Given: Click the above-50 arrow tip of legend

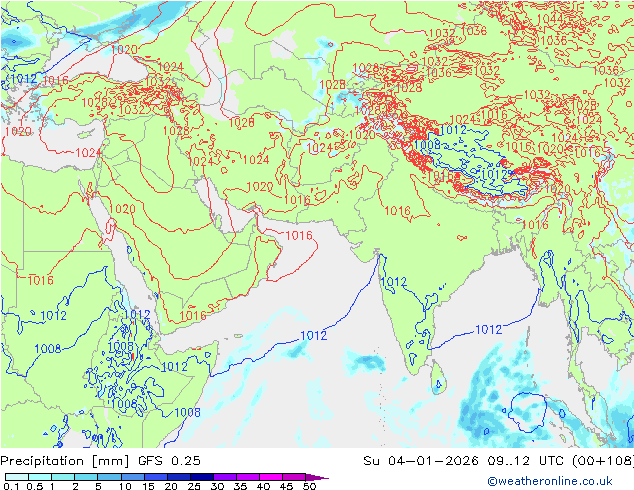Looking at the screenshot, I should click(317, 477).
